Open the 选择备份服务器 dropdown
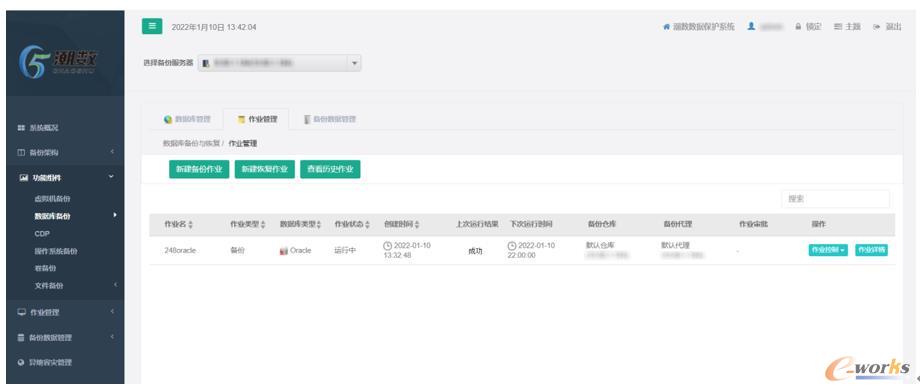This screenshot has height=391, width=920. [279, 63]
